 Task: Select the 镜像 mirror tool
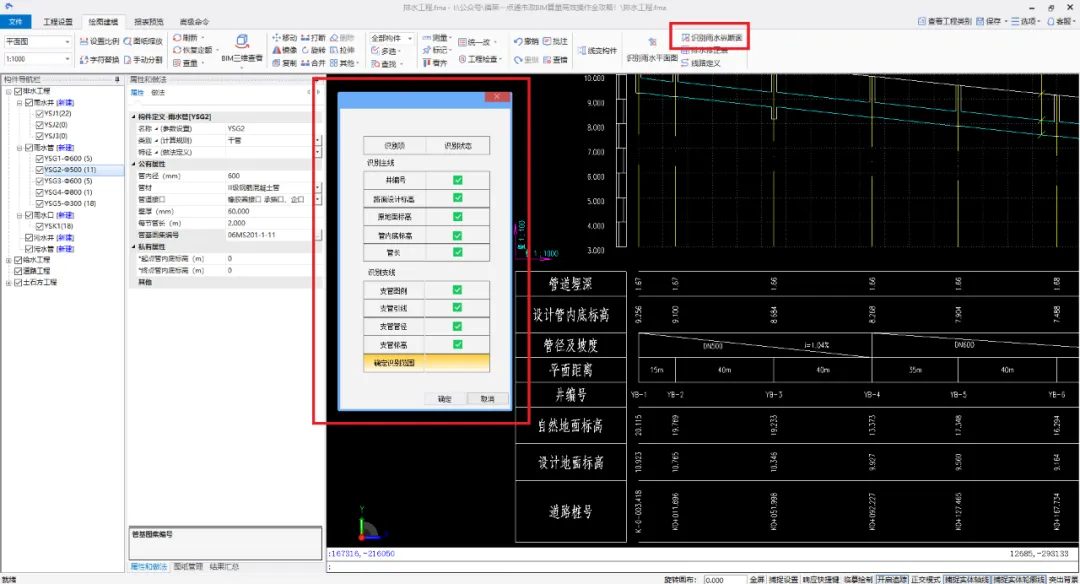tap(284, 50)
